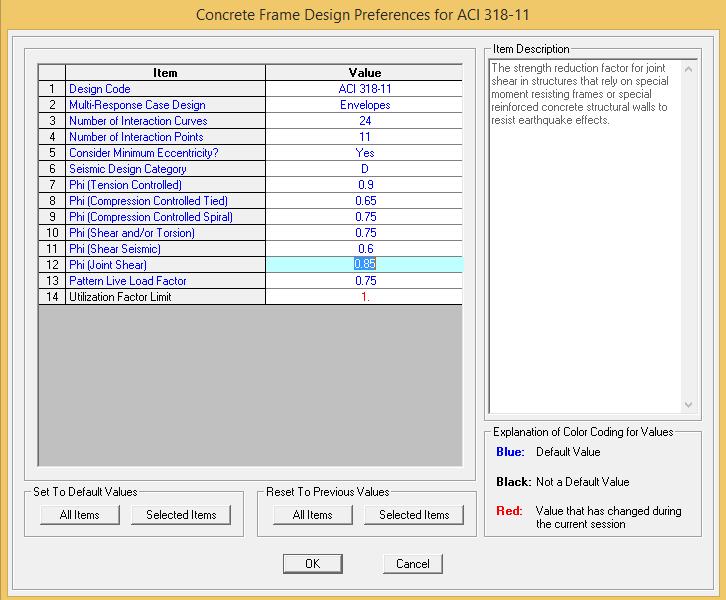Select the Phi (Joint Shear) label
Image resolution: width=726 pixels, height=600 pixels.
165,264
